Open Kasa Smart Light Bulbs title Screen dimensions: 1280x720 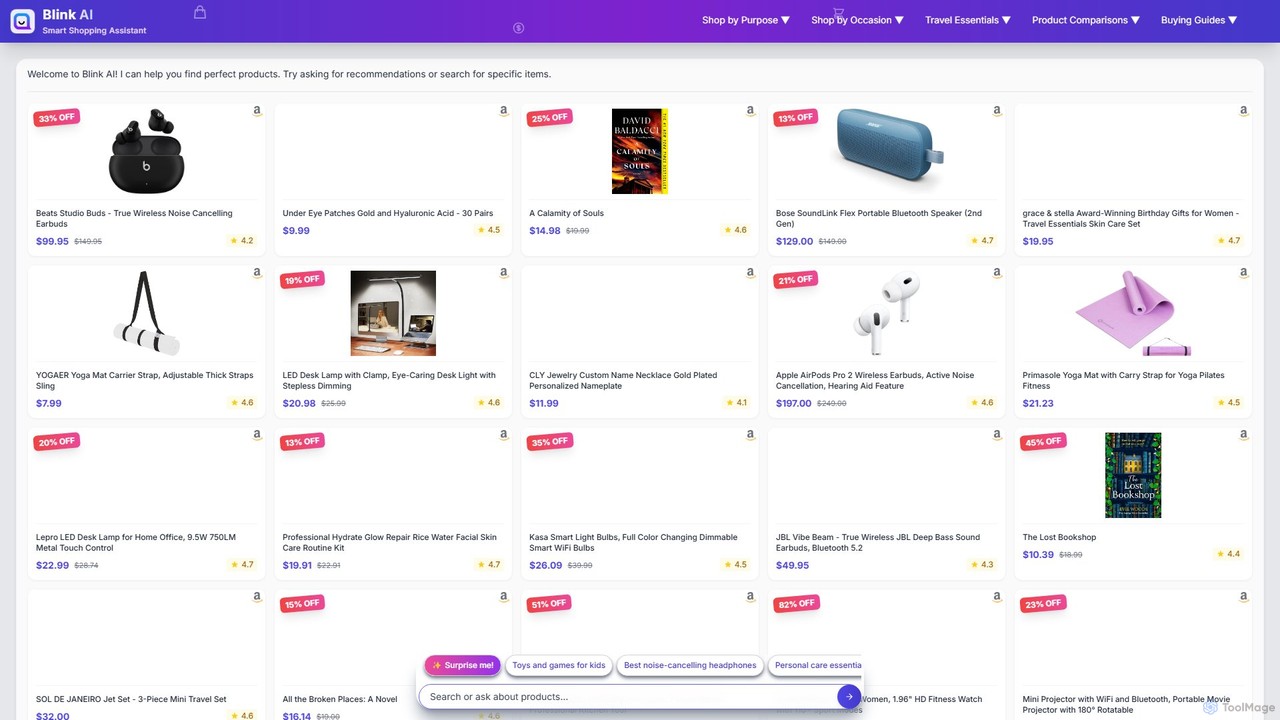pos(633,542)
